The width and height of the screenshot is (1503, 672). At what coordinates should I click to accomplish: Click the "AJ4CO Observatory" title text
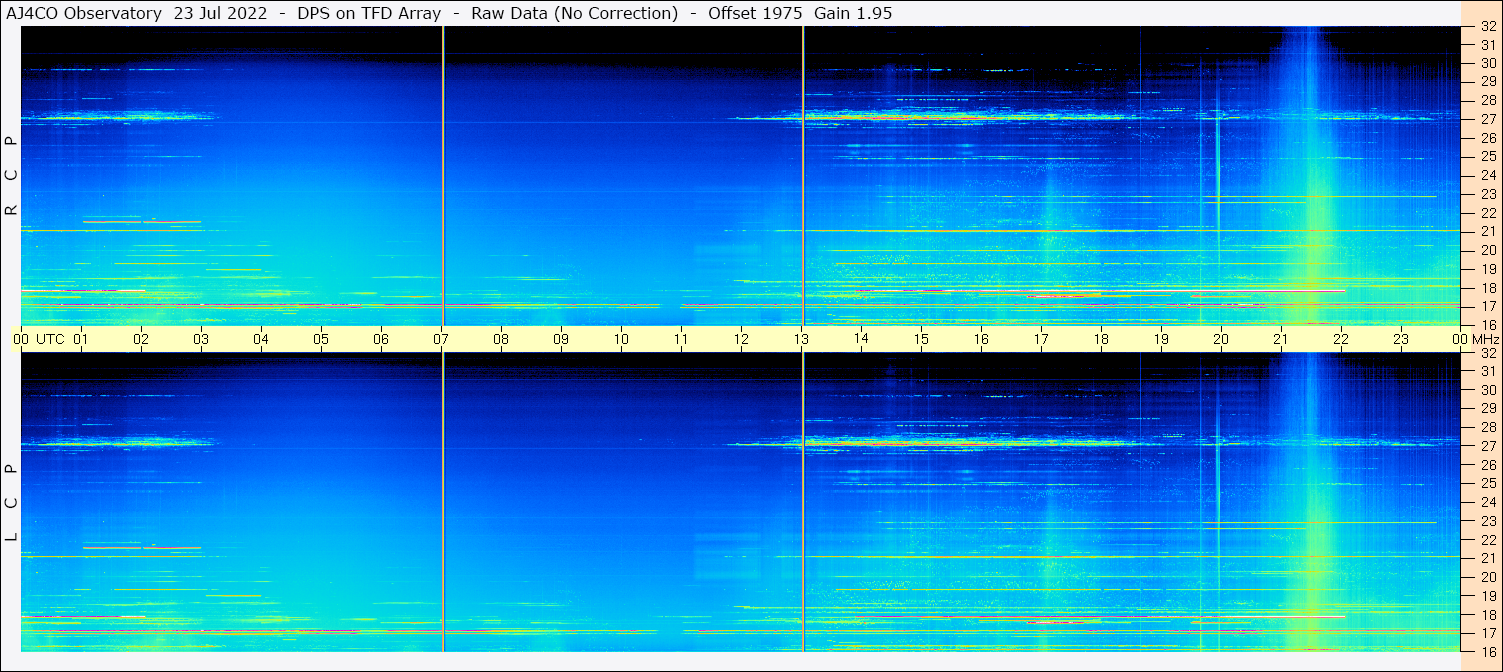pyautogui.click(x=83, y=13)
